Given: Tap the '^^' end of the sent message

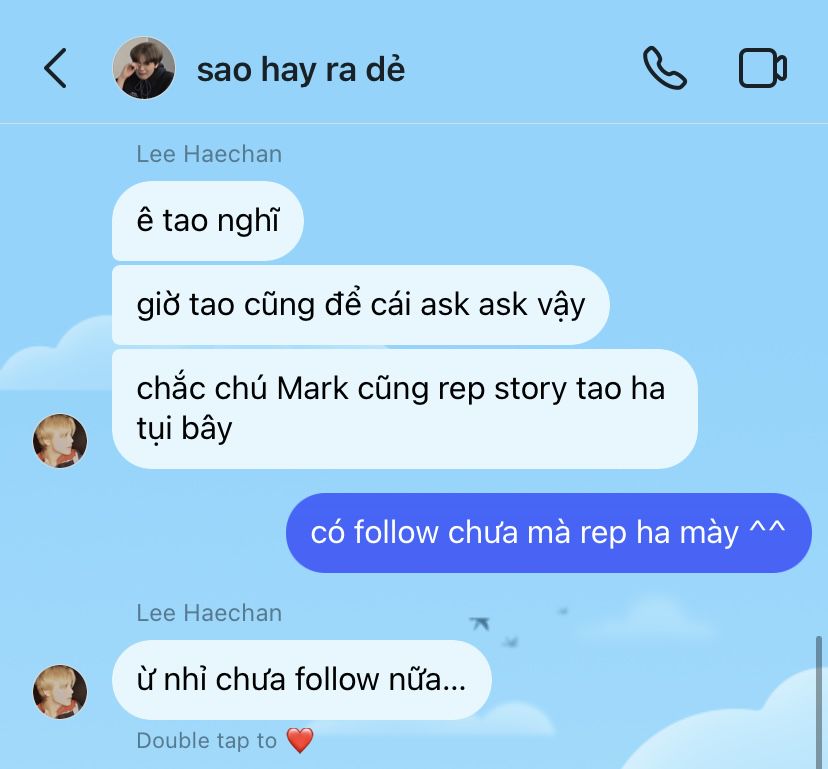Looking at the screenshot, I should coord(767,528).
